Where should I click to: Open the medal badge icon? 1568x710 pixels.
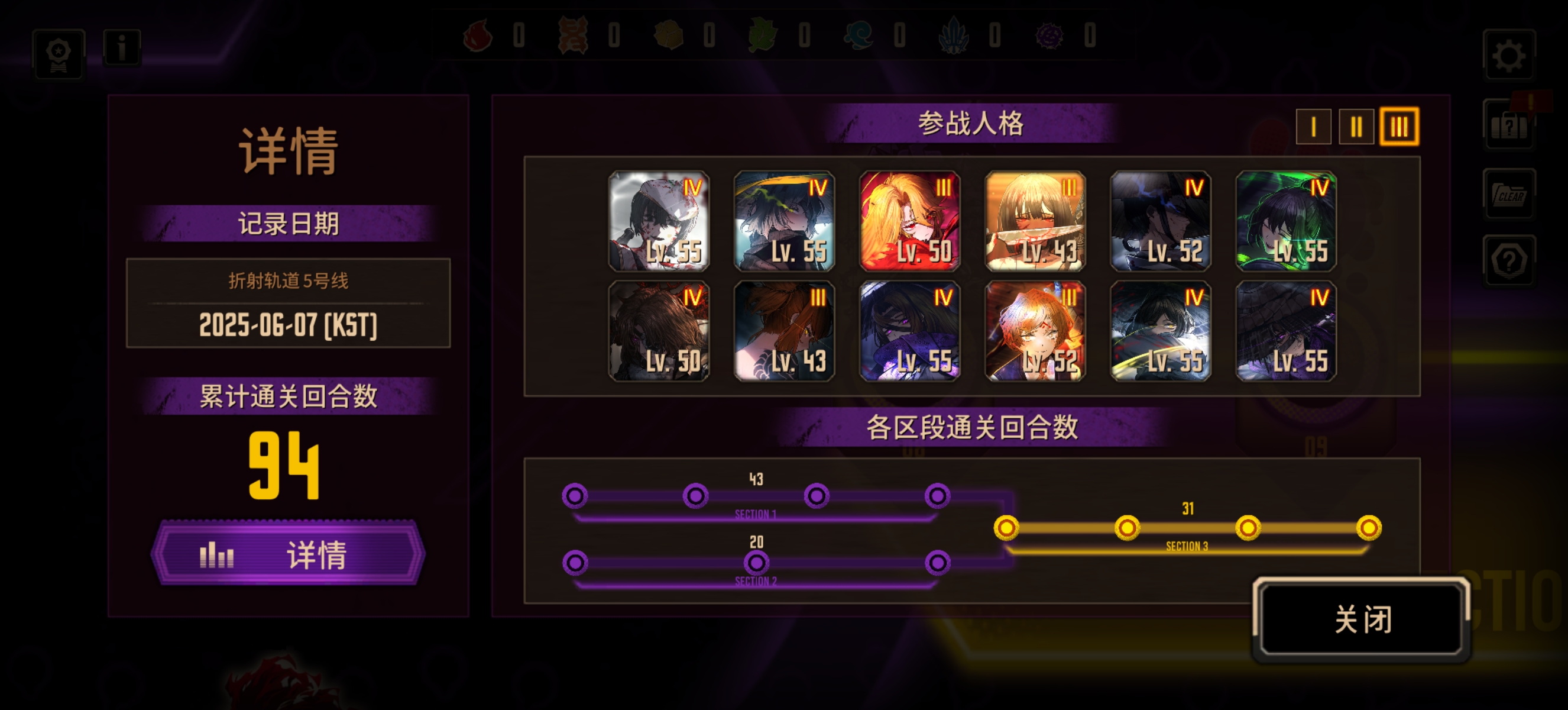(59, 54)
